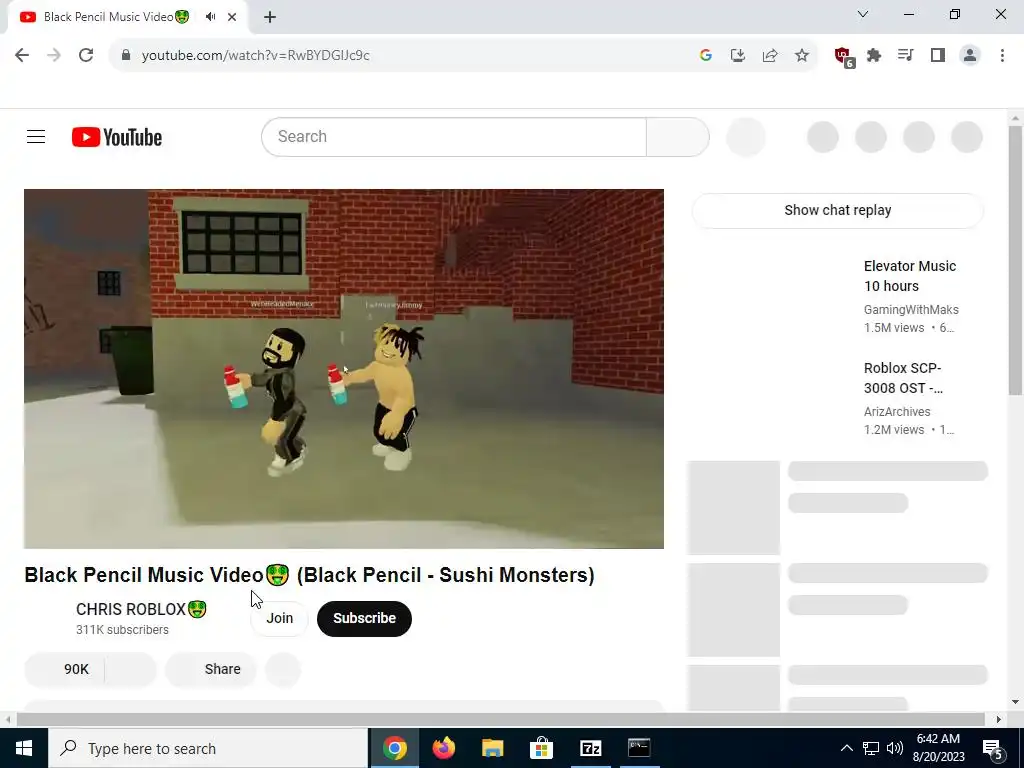Image resolution: width=1024 pixels, height=768 pixels.
Task: Toggle the Chrome side panel
Action: point(938,56)
